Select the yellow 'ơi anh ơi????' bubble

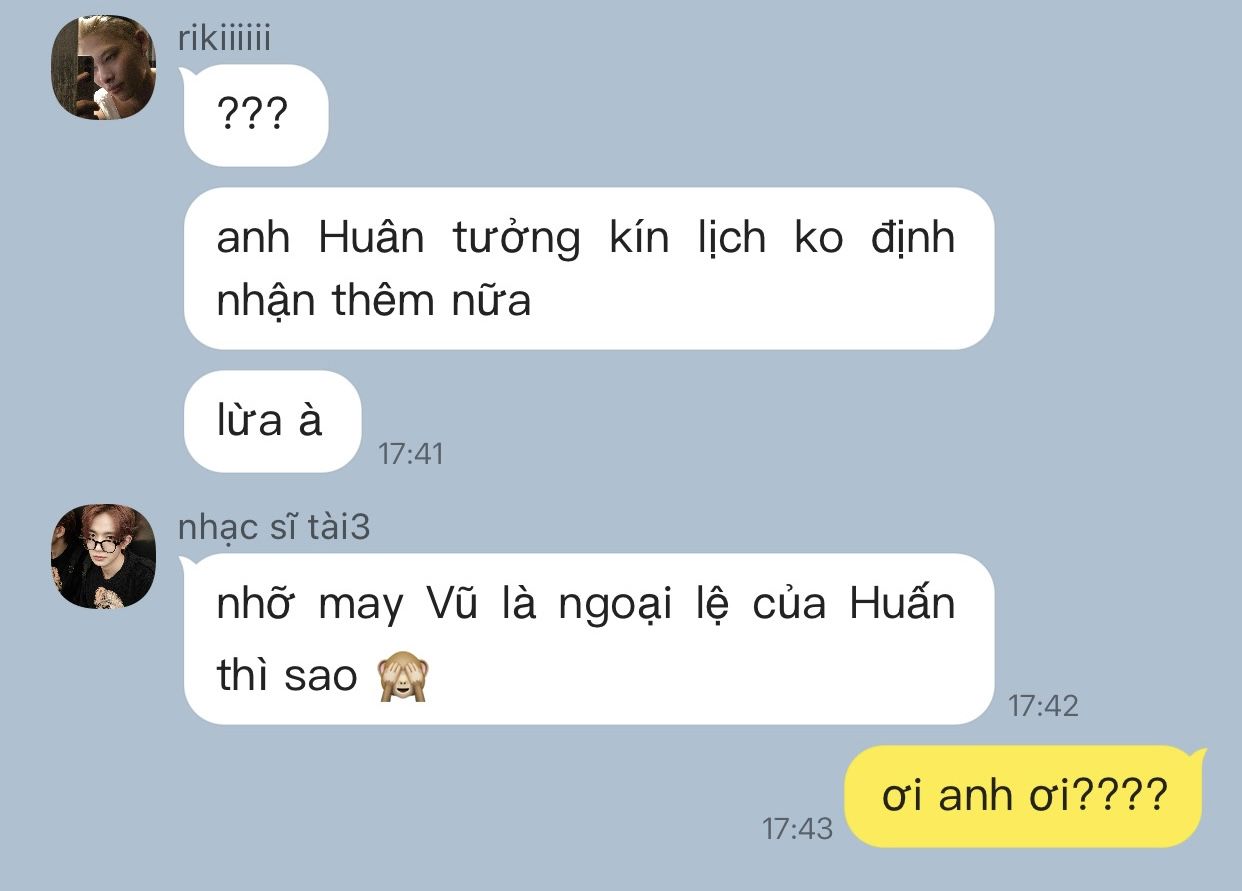tap(1023, 797)
